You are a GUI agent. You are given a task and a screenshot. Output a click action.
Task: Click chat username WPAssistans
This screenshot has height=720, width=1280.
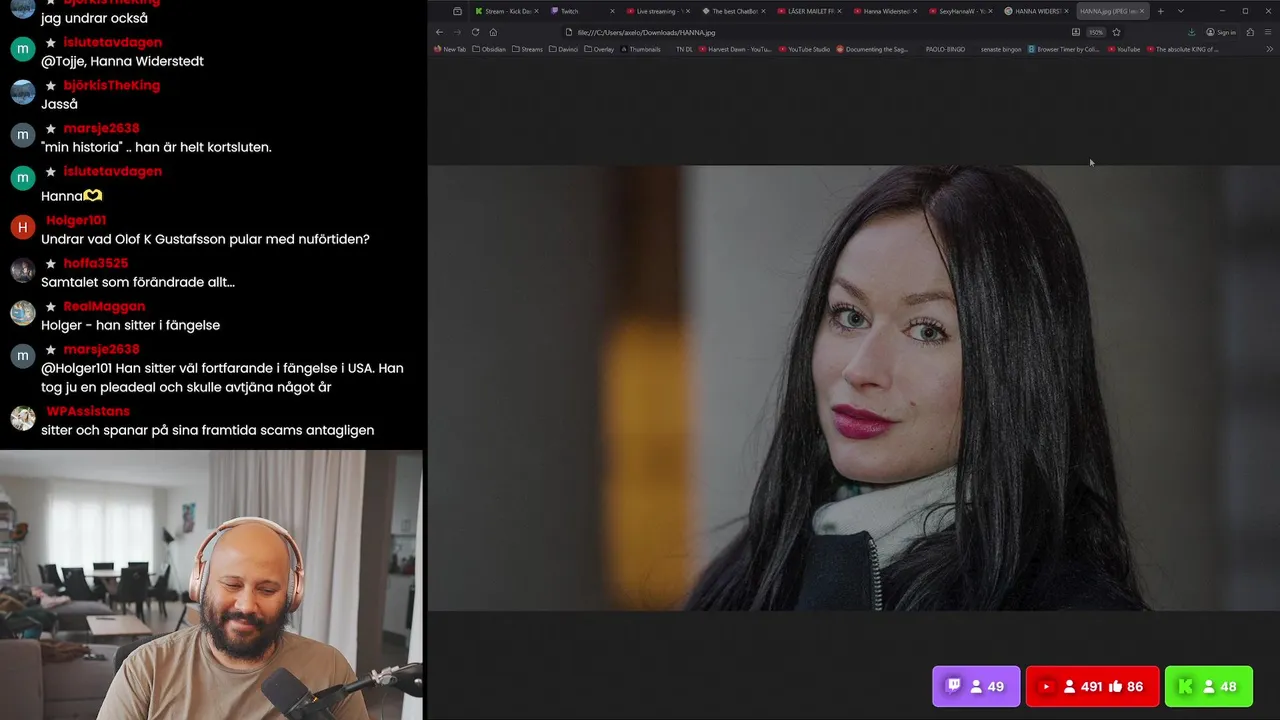point(88,411)
